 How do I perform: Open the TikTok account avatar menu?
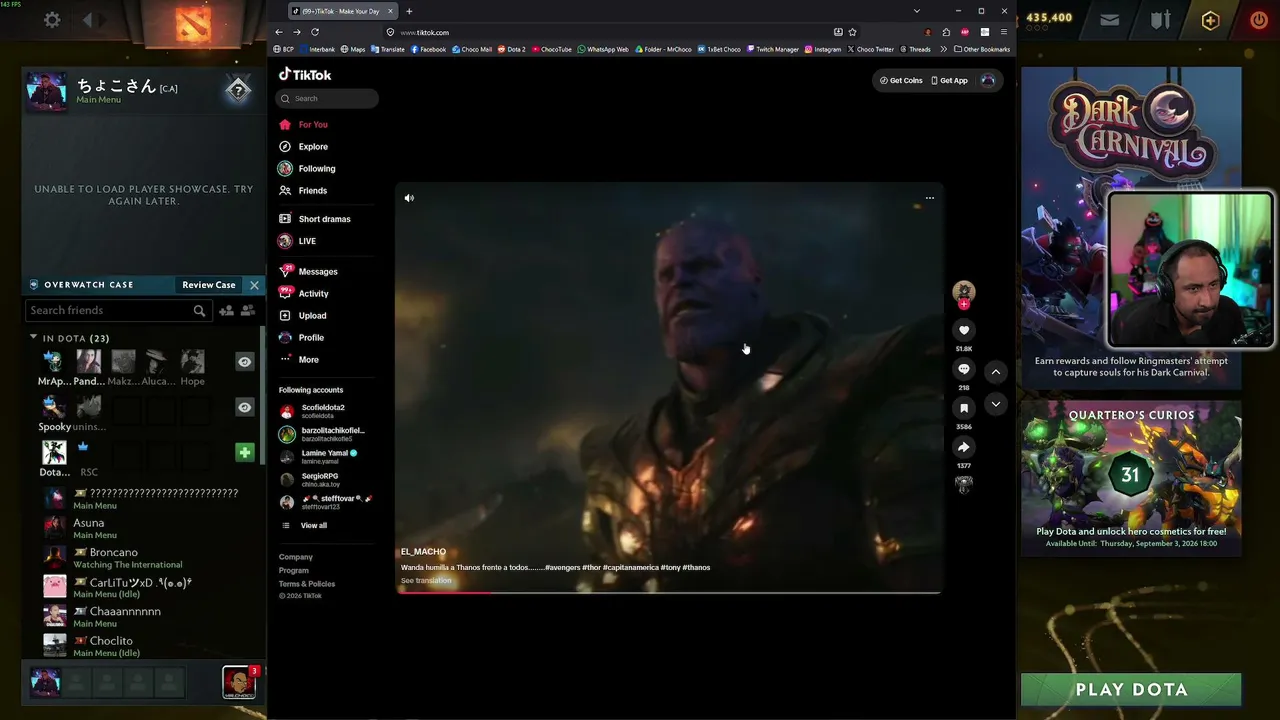(988, 80)
